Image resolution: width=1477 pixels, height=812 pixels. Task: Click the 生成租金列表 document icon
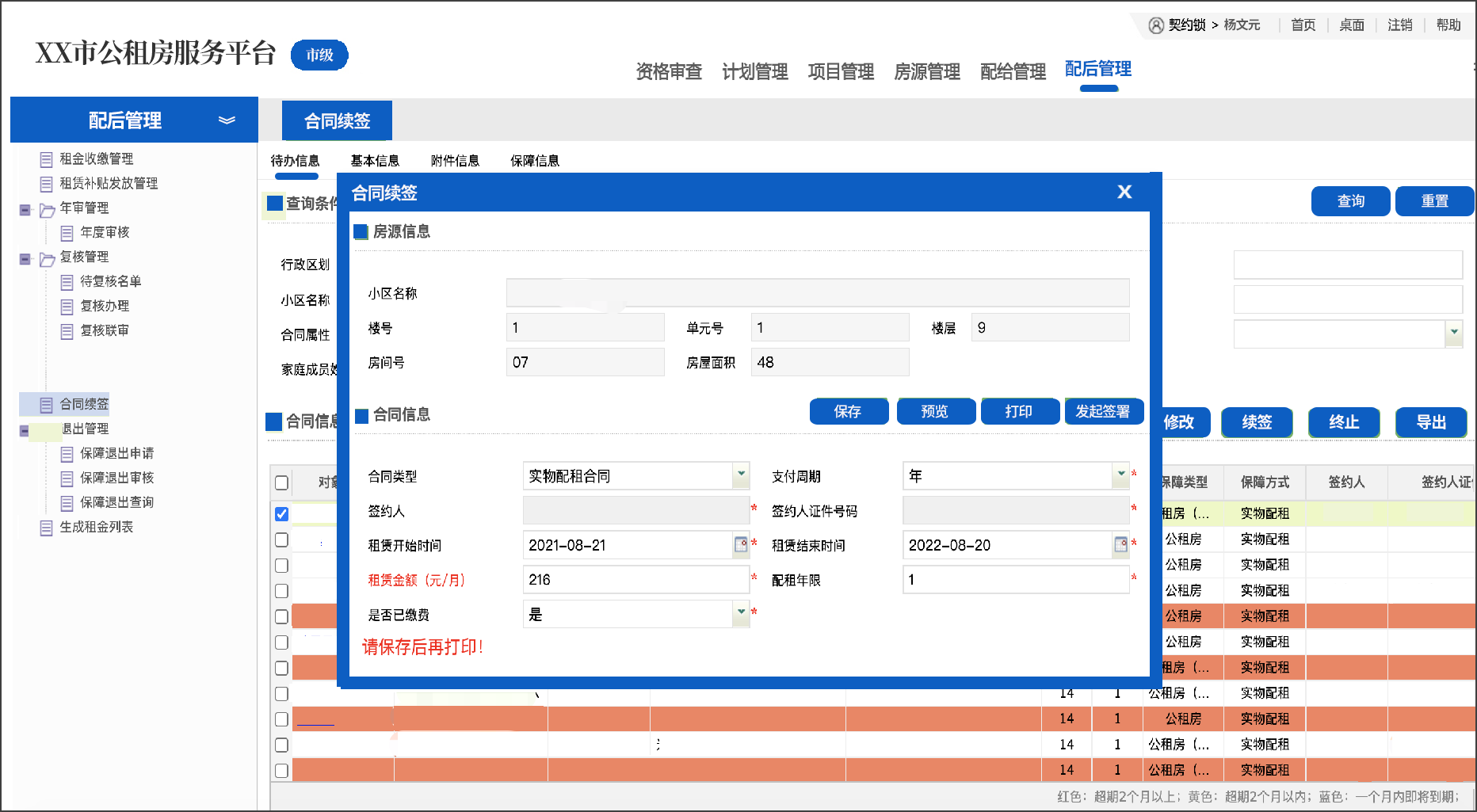[46, 528]
